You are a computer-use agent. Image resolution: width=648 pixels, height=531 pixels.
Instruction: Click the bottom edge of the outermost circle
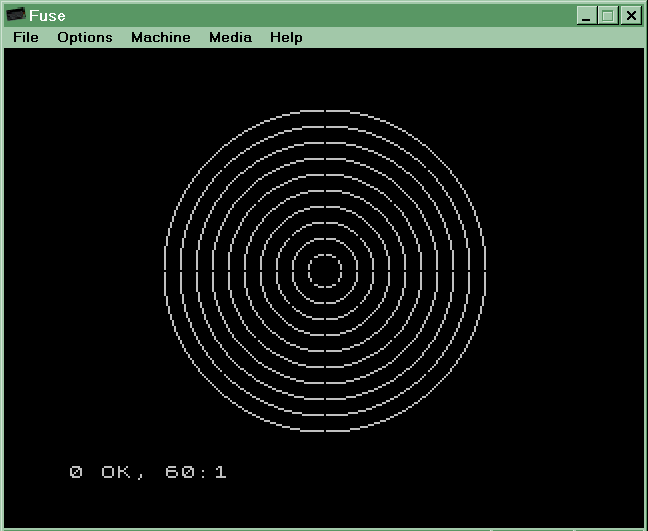325,430
